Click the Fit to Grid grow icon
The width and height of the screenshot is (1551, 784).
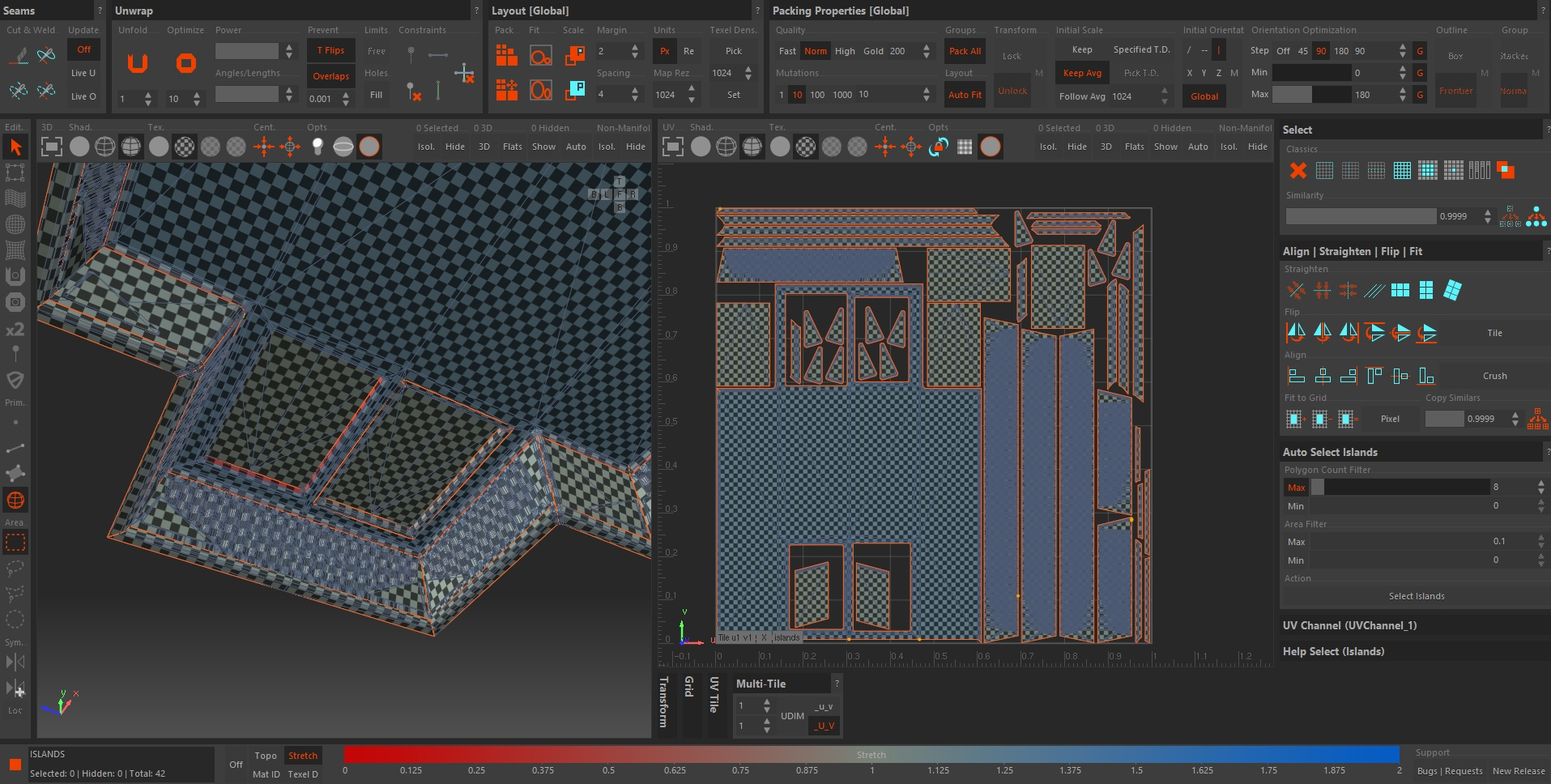coord(1294,419)
